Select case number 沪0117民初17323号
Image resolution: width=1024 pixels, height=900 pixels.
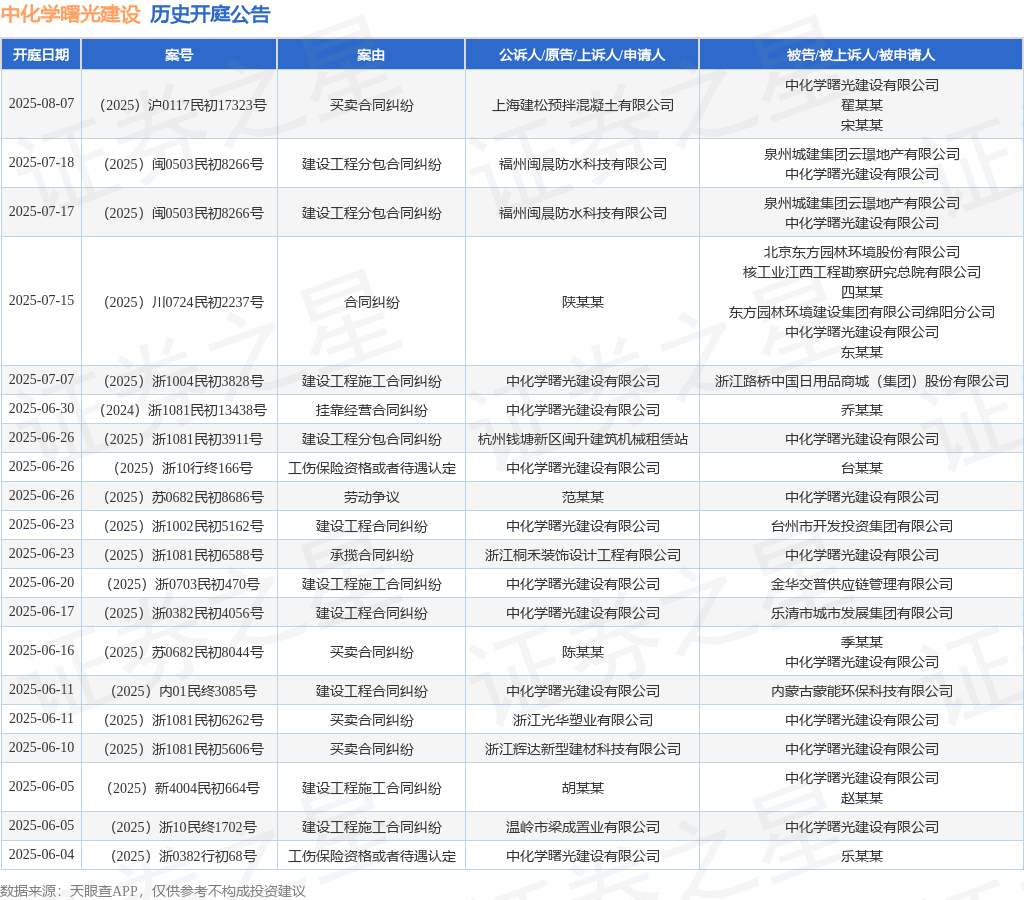click(x=183, y=105)
